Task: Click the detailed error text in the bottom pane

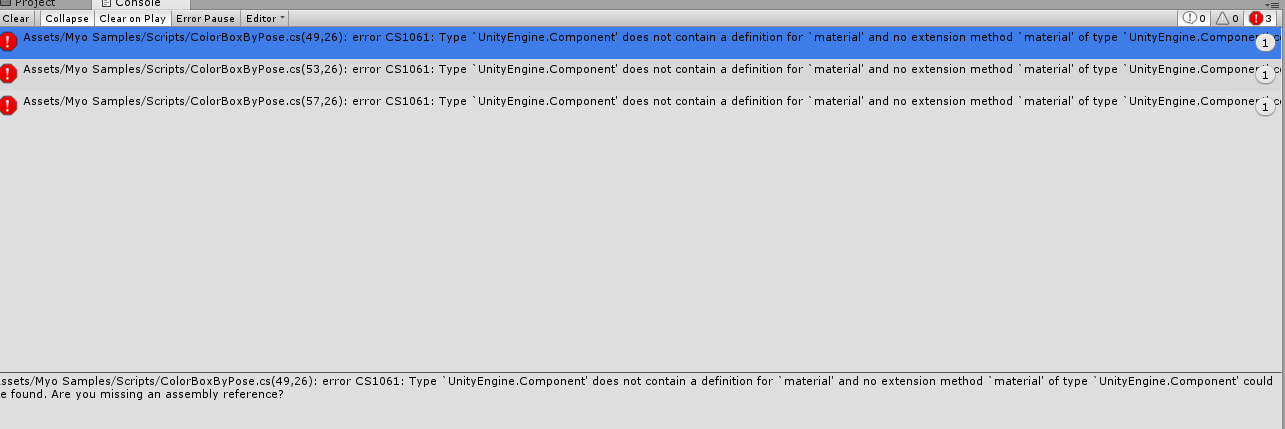Action: coord(637,387)
